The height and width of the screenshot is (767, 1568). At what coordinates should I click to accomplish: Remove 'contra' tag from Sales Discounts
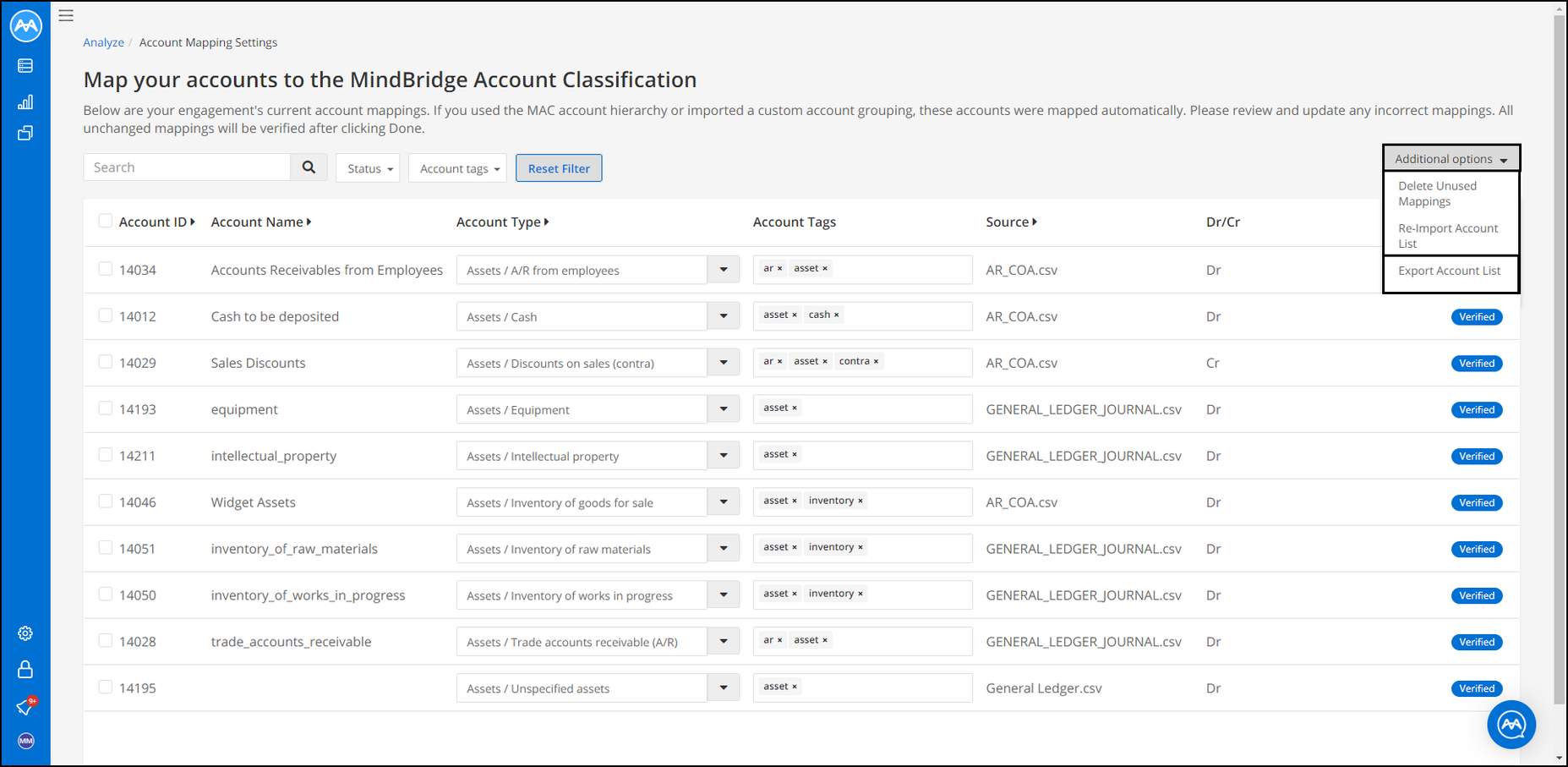click(x=876, y=362)
